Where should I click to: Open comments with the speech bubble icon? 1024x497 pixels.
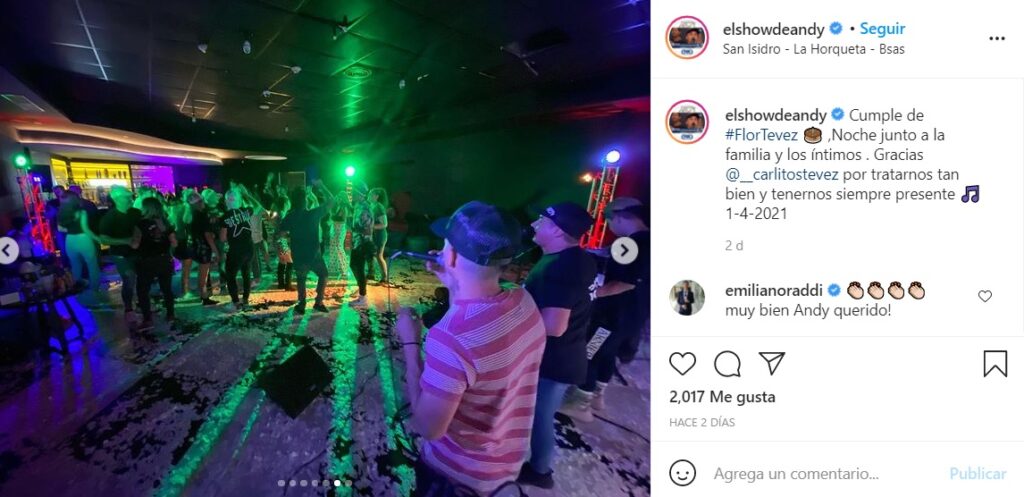[727, 363]
